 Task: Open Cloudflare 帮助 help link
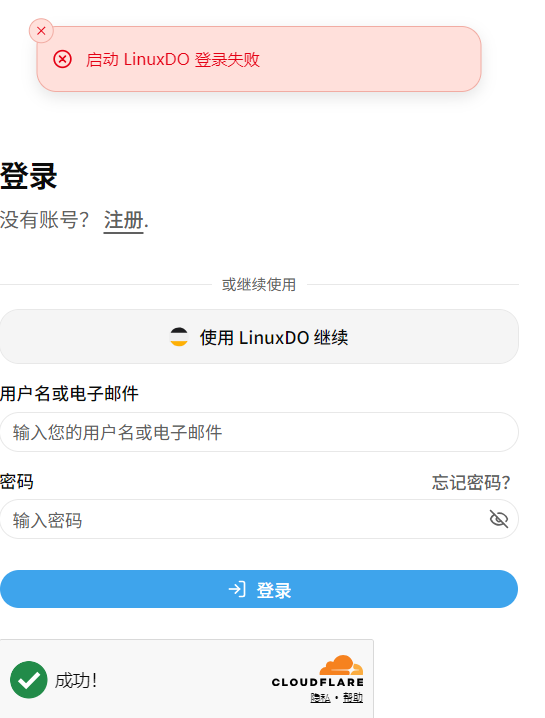[353, 698]
